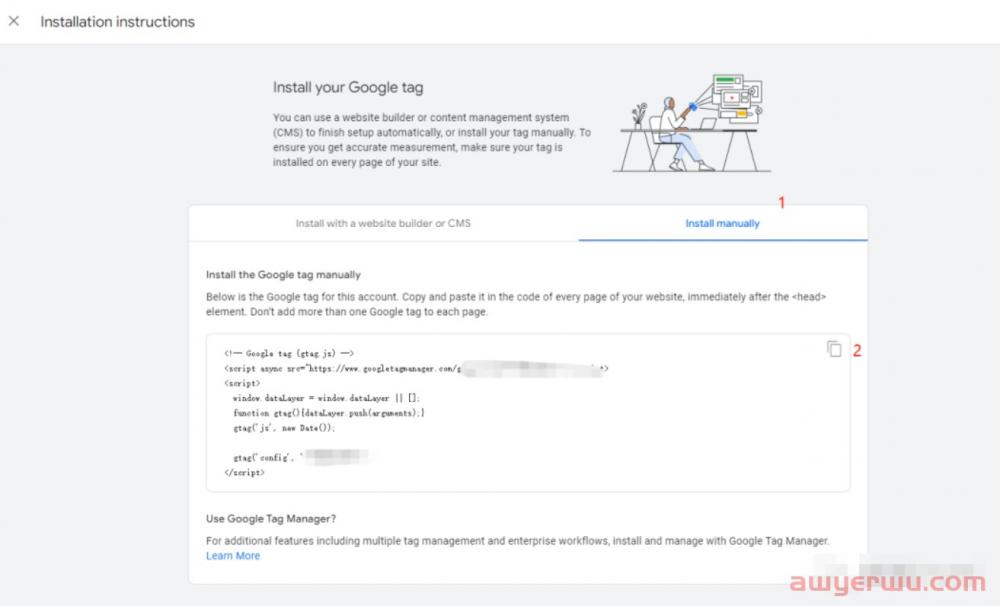
Task: Click the paragraph starting Below is the Google tag
Action: (x=515, y=305)
